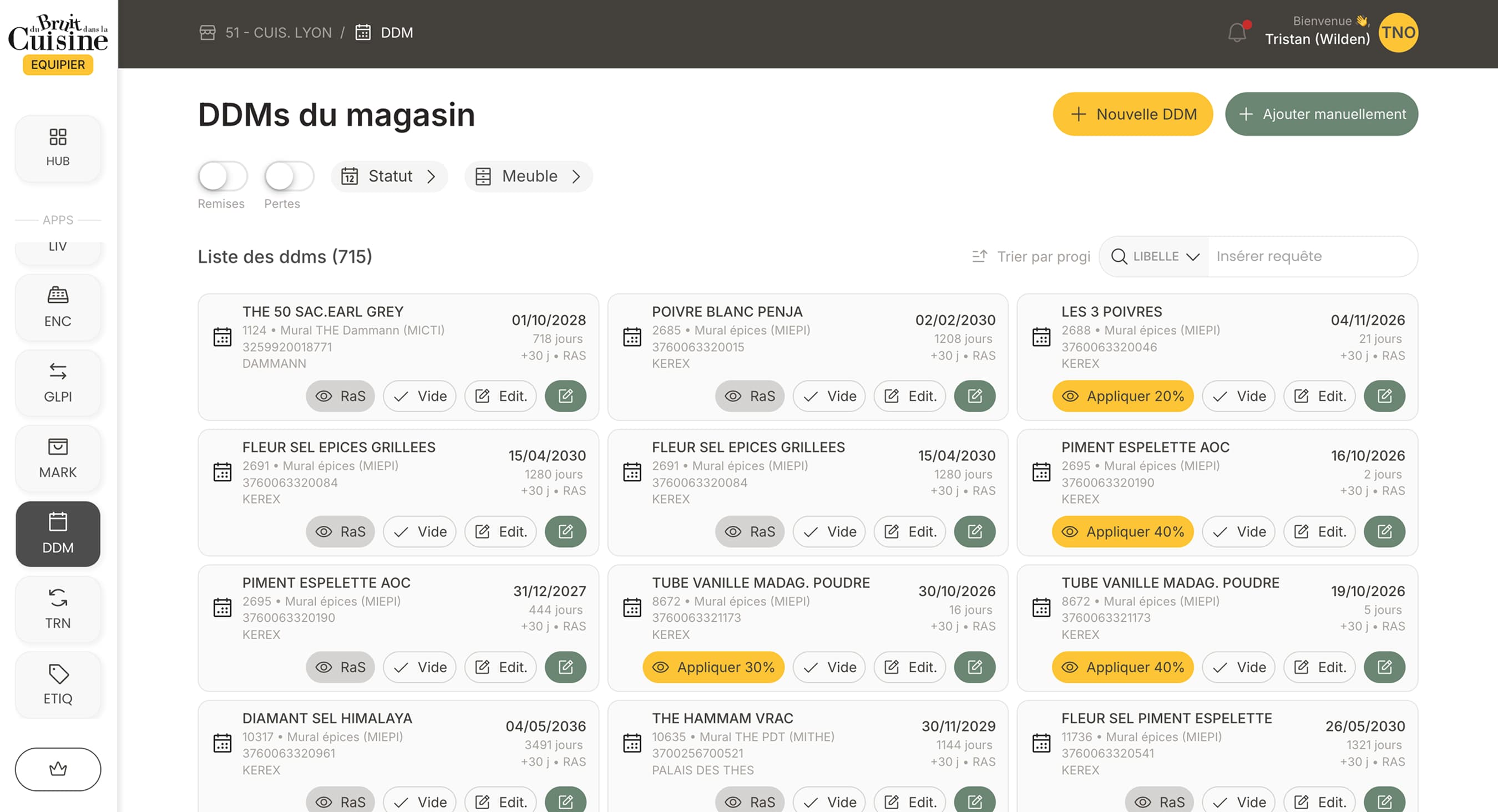Open the HUB sidebar app
Screen dimensions: 1498x812
pyautogui.click(x=58, y=148)
